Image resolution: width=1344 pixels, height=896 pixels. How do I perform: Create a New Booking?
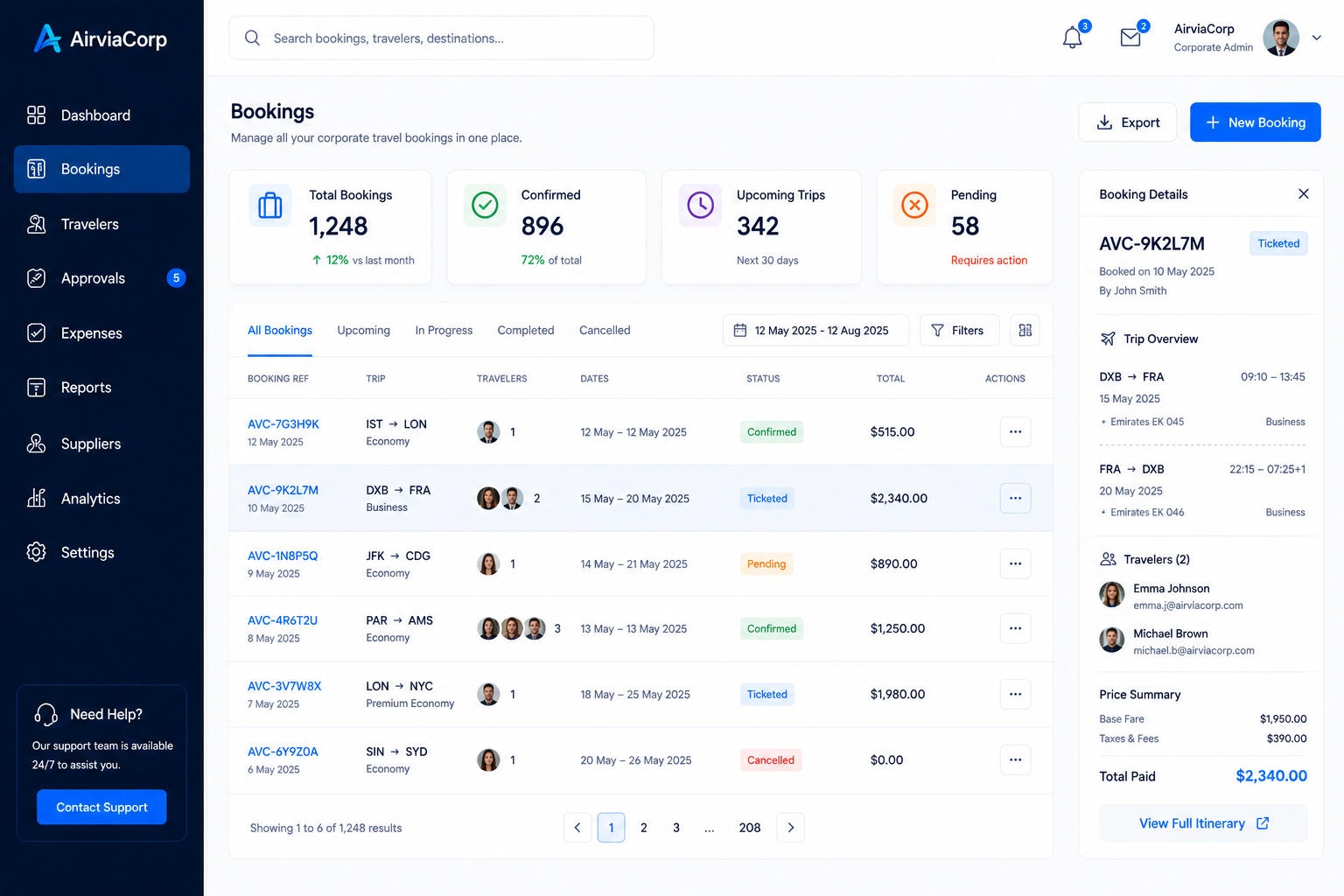coord(1255,122)
